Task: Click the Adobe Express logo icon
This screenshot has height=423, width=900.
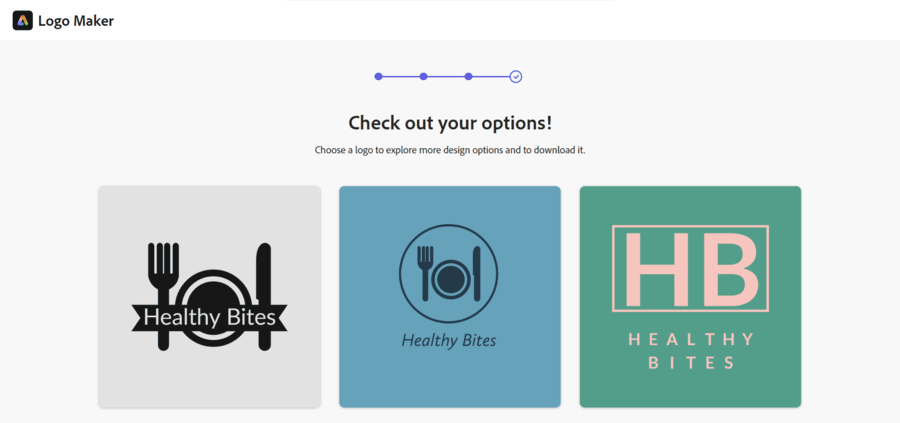Action: point(22,21)
